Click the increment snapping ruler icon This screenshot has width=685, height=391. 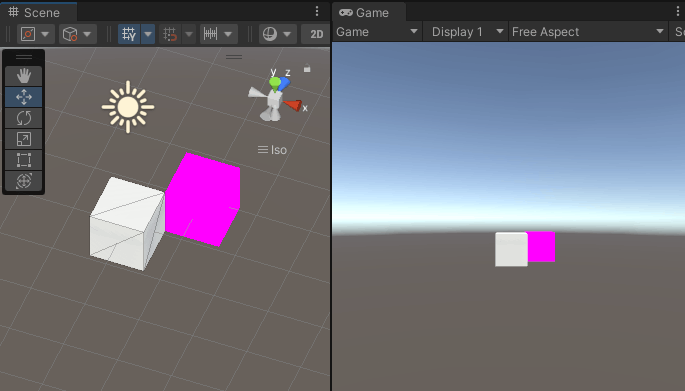(x=211, y=34)
